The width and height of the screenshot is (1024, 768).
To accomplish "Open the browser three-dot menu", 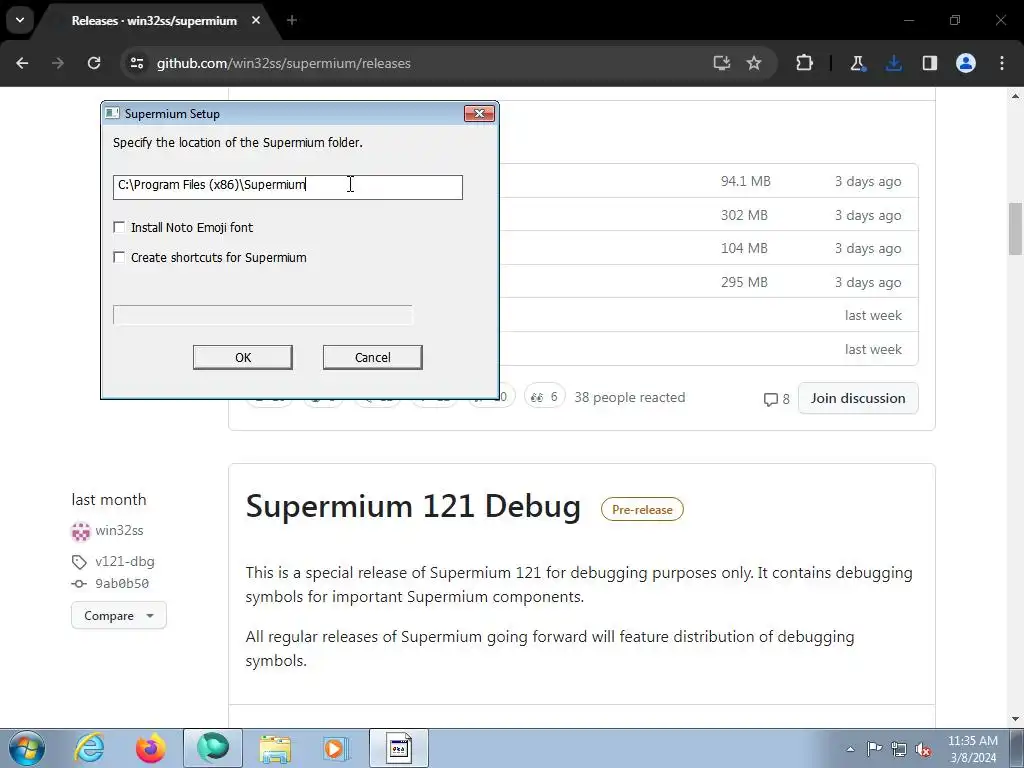I will [1002, 63].
